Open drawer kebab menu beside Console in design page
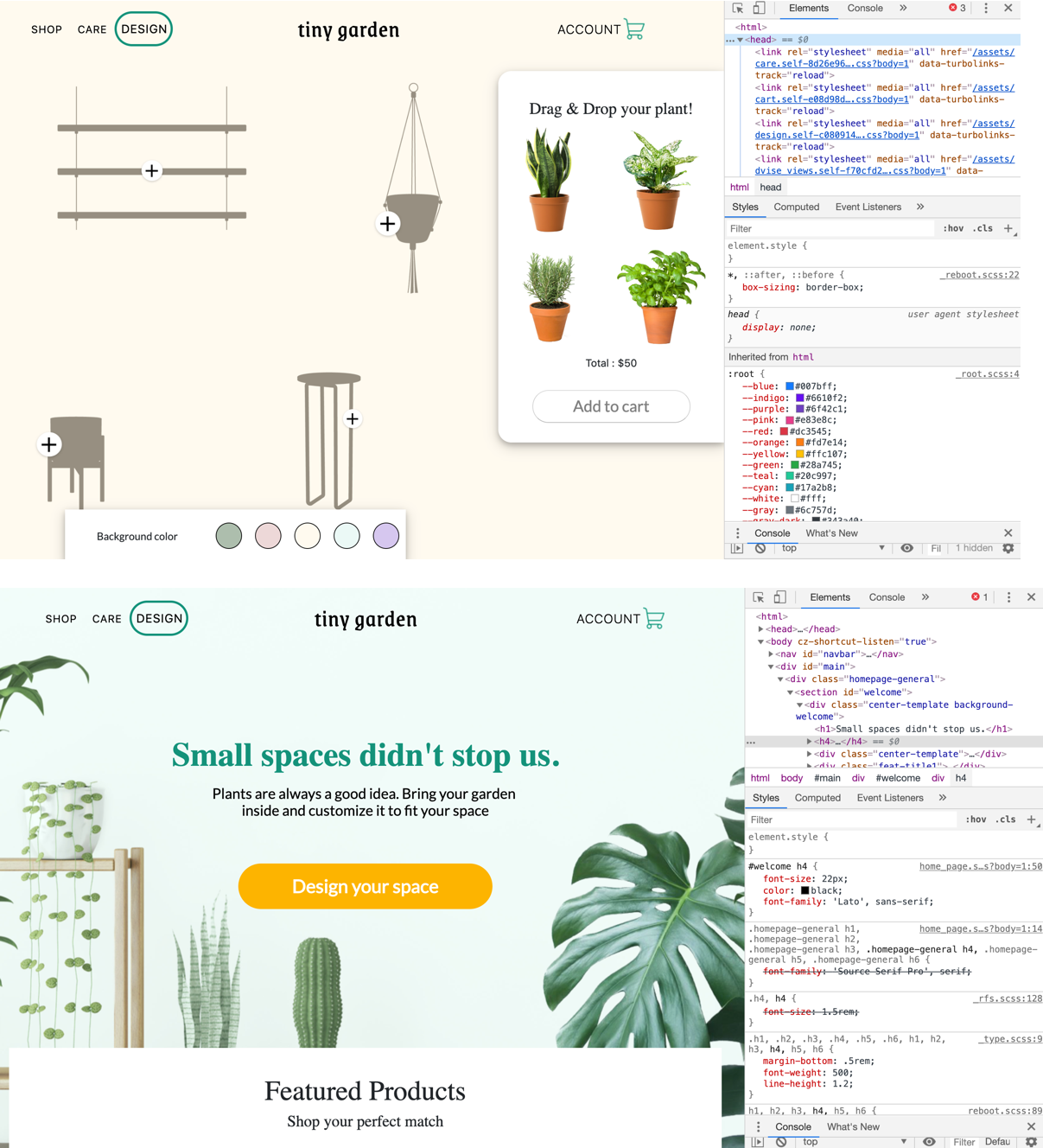Screen dimensions: 1043x1148 click(737, 533)
